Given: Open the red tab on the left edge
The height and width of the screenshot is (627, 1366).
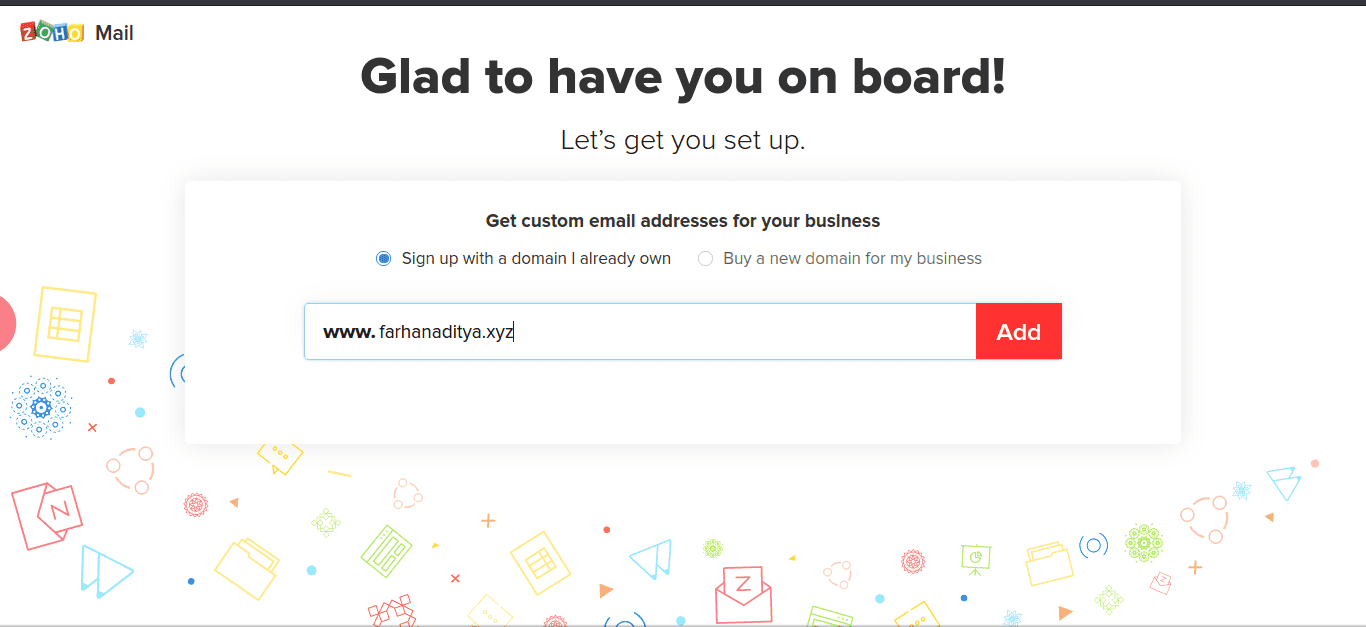Looking at the screenshot, I should (x=5, y=324).
